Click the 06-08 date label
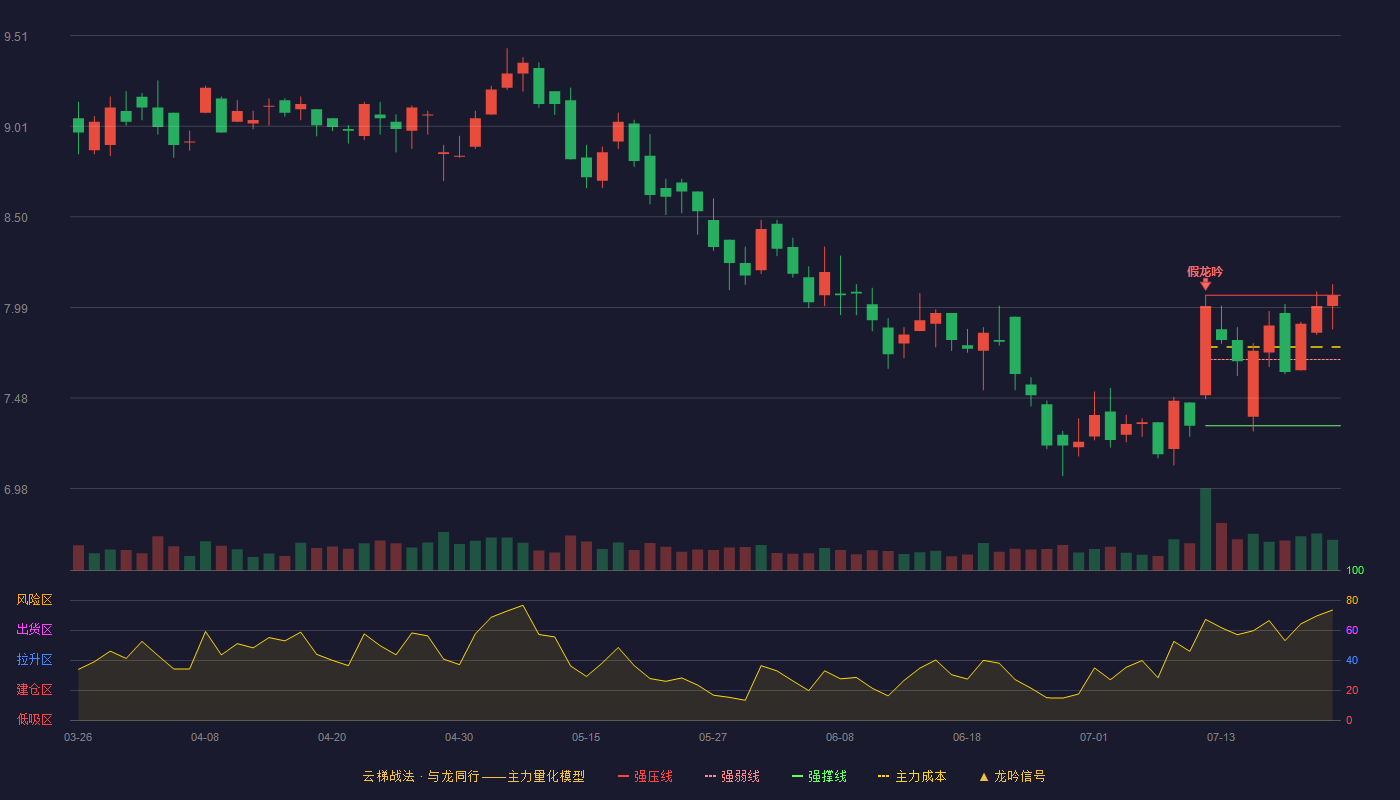This screenshot has width=1400, height=800. [840, 737]
